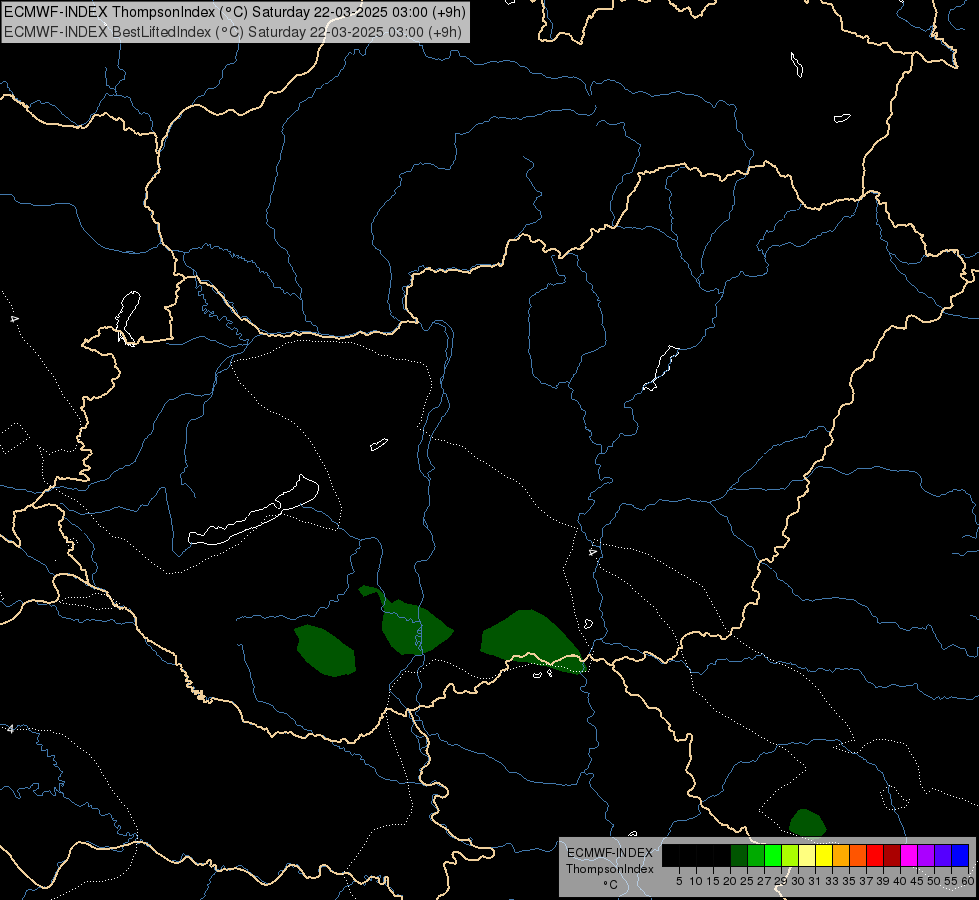Select the medium green 25-27 legend swatch
This screenshot has height=900, width=979.
756,856
